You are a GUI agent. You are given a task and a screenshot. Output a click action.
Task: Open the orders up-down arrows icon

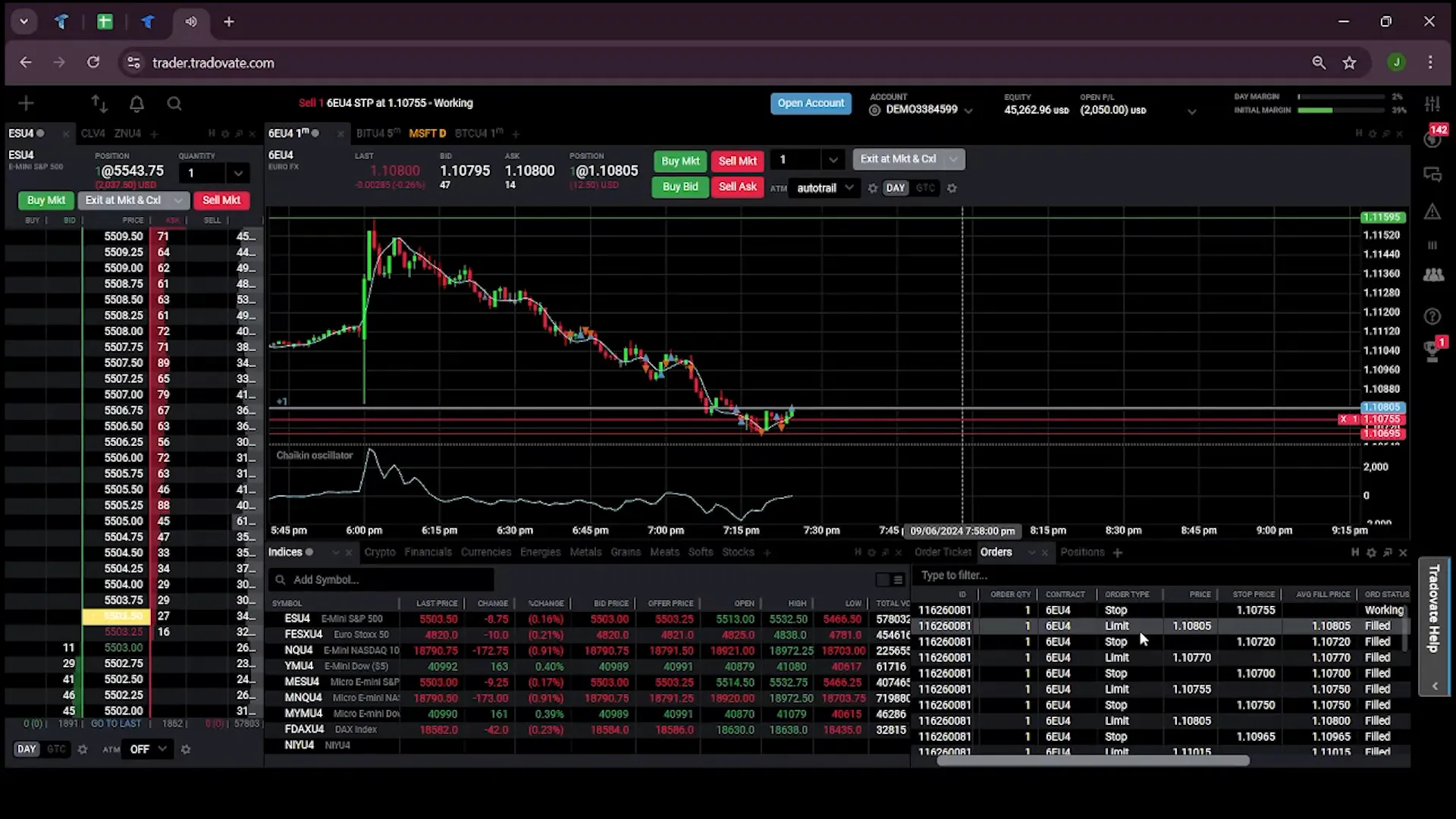coord(99,103)
